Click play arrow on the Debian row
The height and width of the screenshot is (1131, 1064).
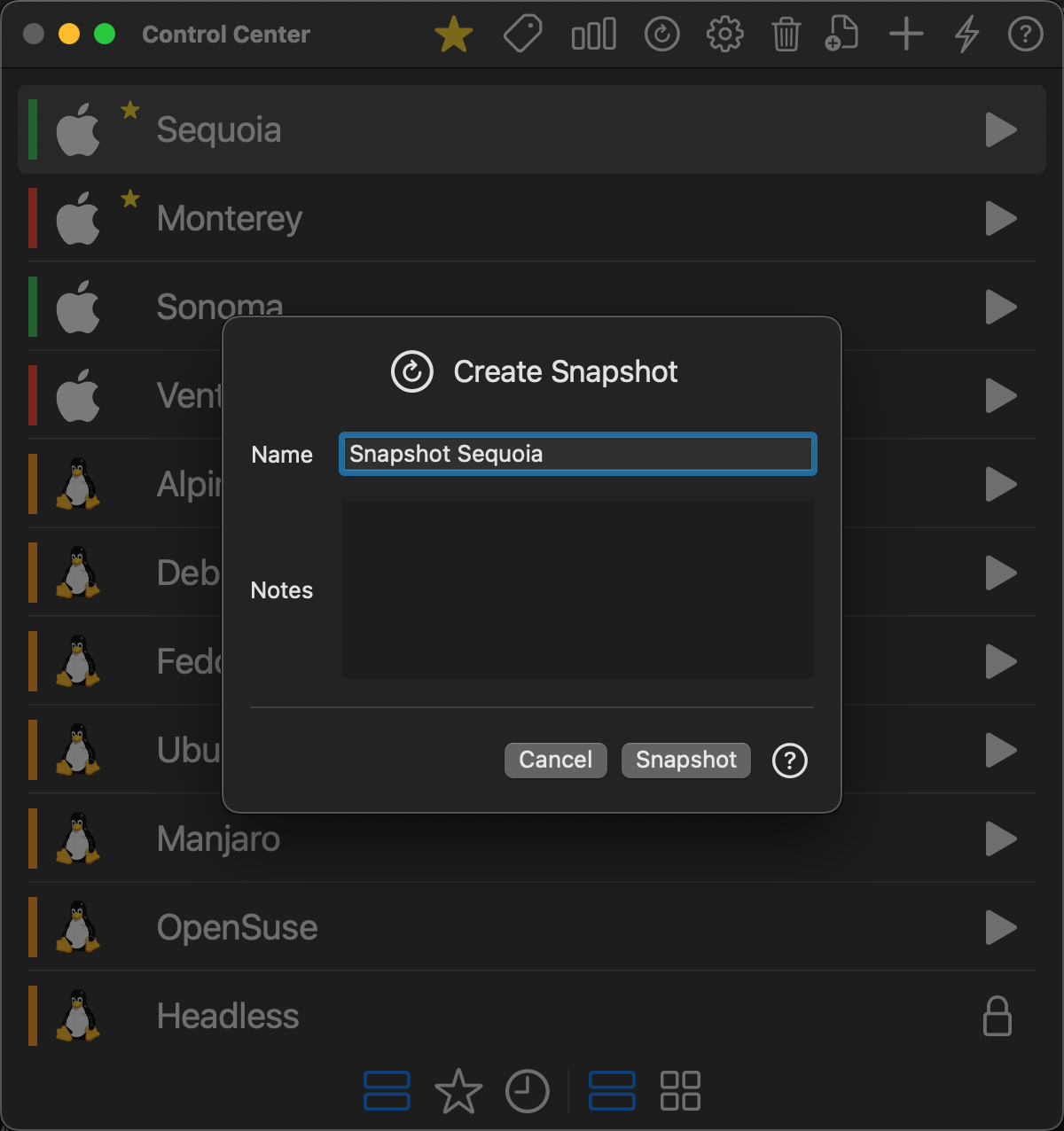(x=1001, y=573)
